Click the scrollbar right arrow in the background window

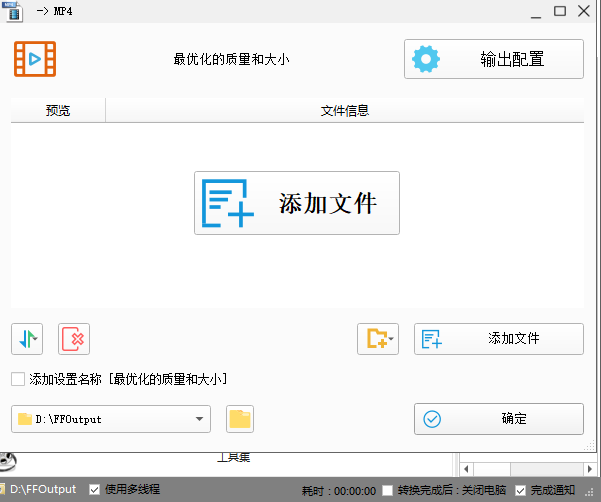[590, 469]
